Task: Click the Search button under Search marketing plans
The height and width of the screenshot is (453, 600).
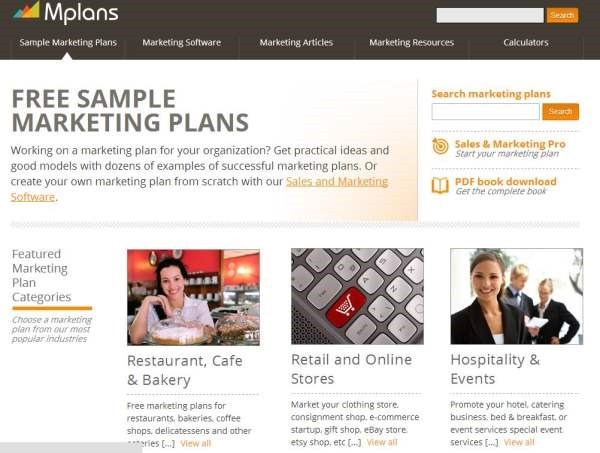Action: pos(561,112)
